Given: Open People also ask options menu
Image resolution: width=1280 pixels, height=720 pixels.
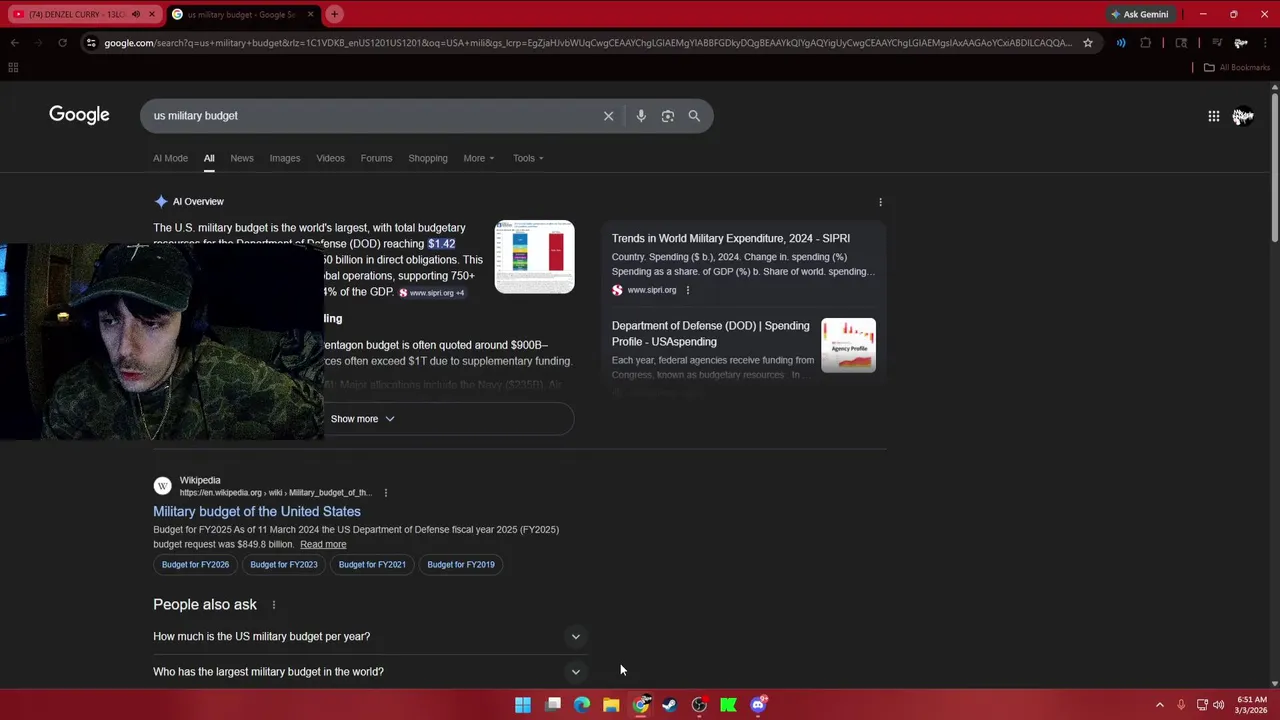Looking at the screenshot, I should 273,605.
